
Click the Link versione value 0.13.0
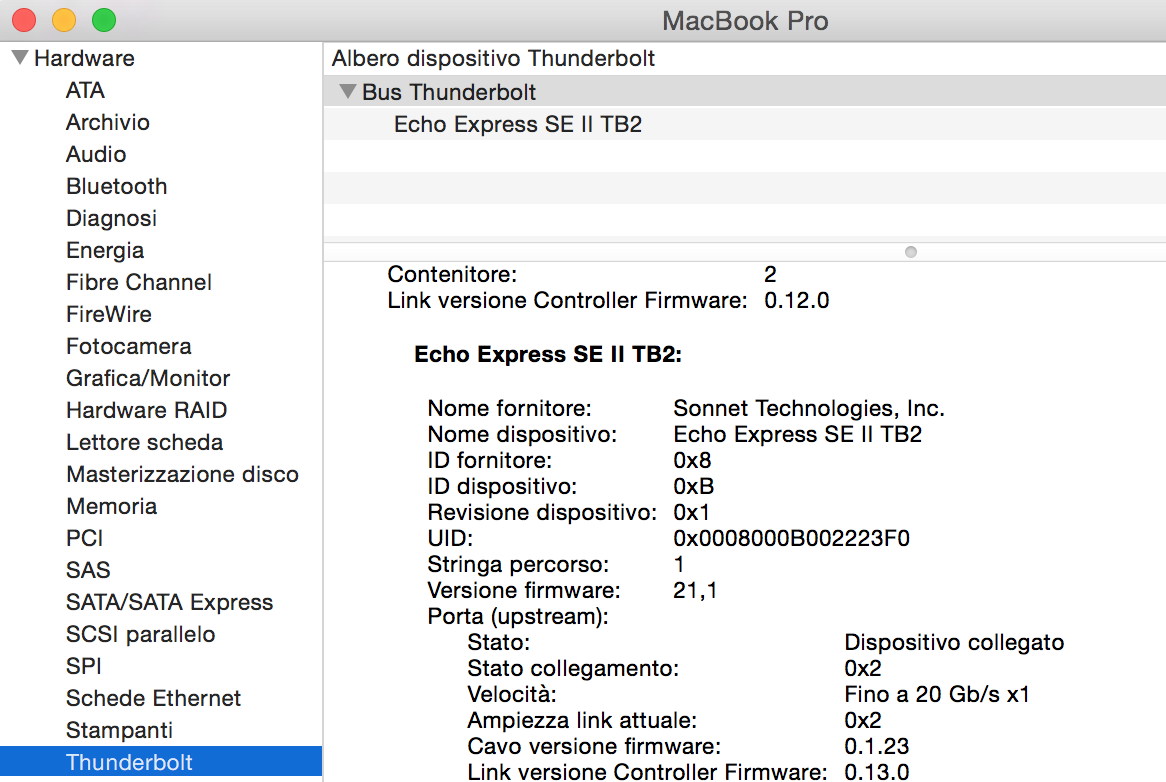click(x=877, y=772)
